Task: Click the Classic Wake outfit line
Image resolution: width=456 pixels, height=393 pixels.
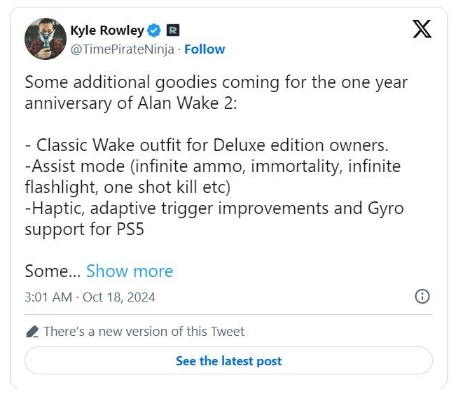Action: 207,145
